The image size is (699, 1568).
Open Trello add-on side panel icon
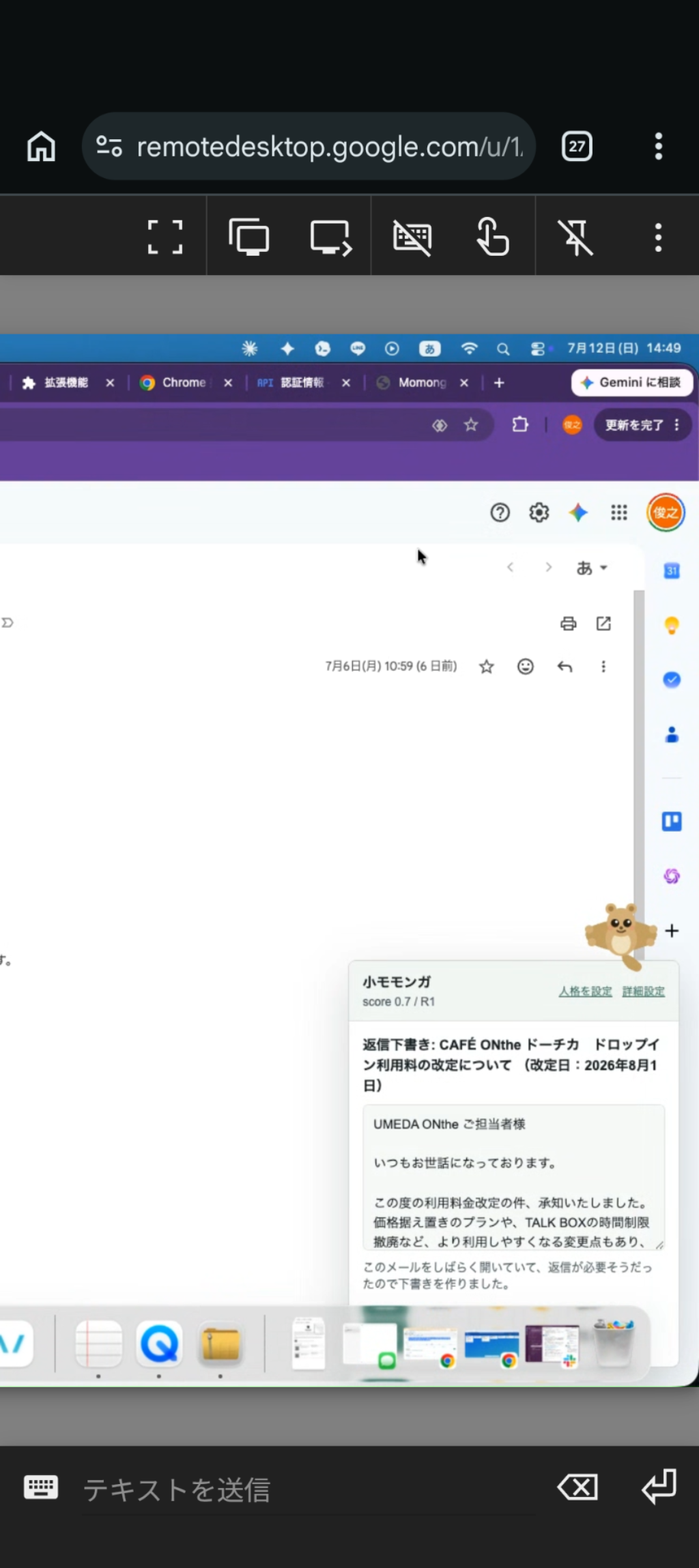[x=672, y=821]
